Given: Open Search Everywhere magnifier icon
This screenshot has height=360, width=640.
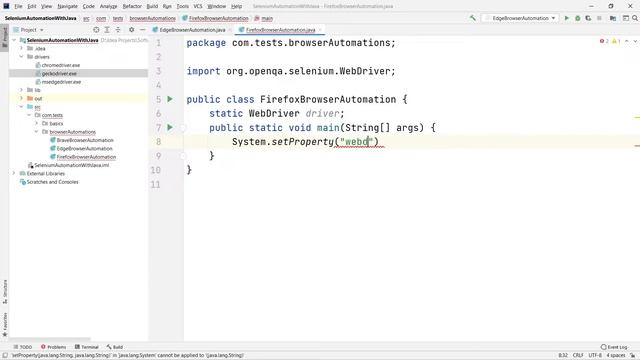Looking at the screenshot, I should [635, 18].
